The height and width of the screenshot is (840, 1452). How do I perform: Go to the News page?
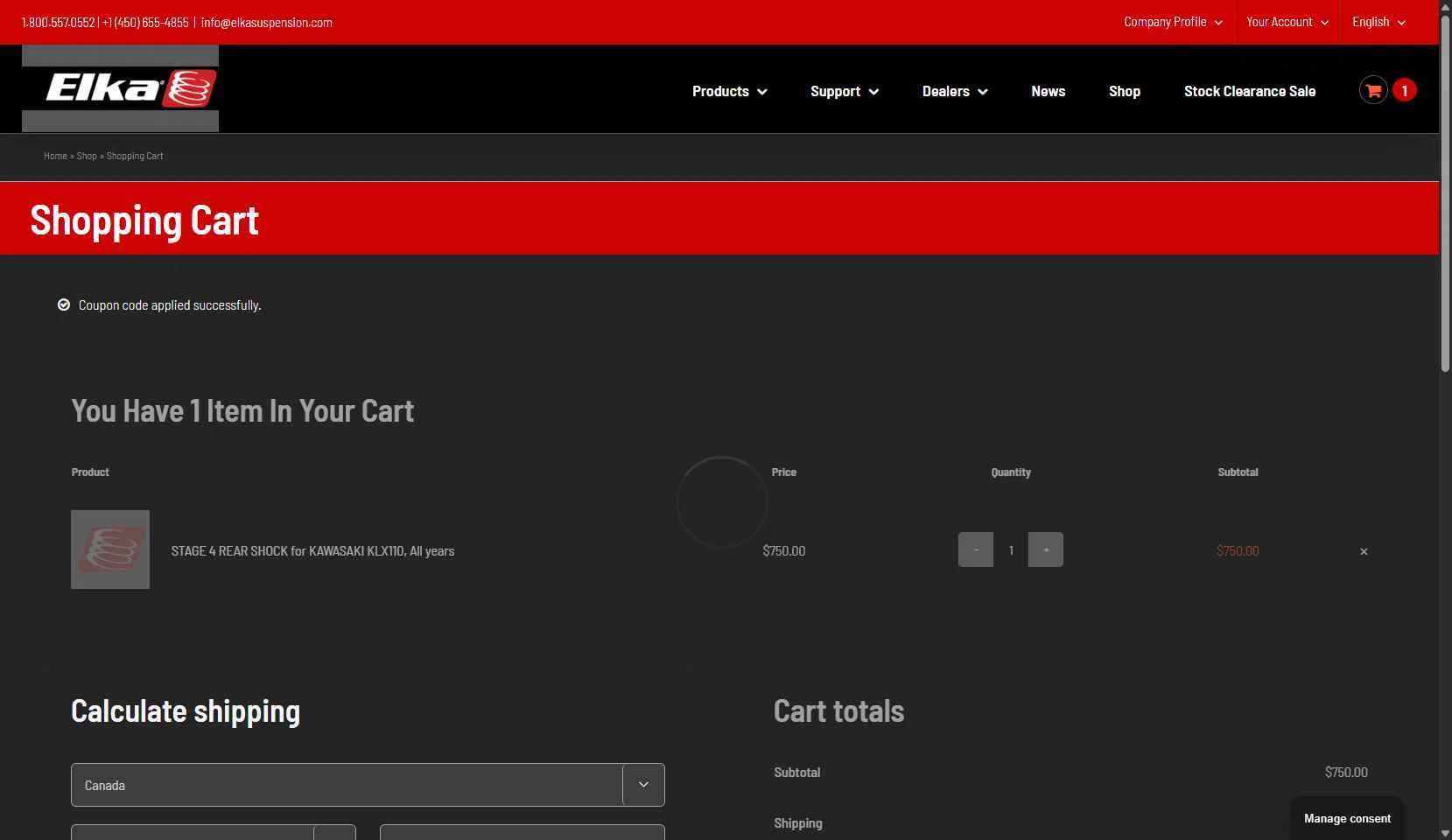click(1049, 91)
